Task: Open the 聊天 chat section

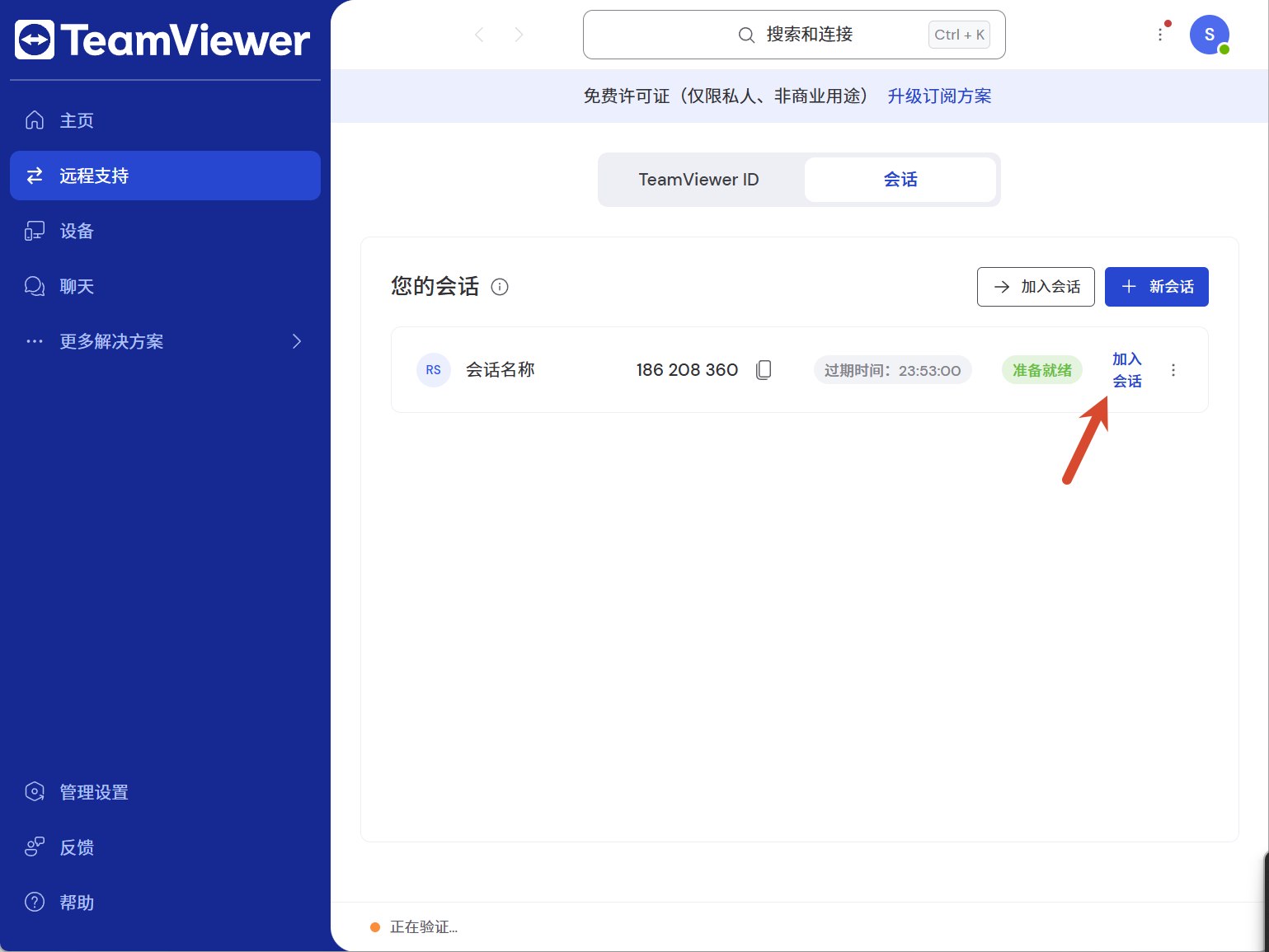Action: [165, 286]
